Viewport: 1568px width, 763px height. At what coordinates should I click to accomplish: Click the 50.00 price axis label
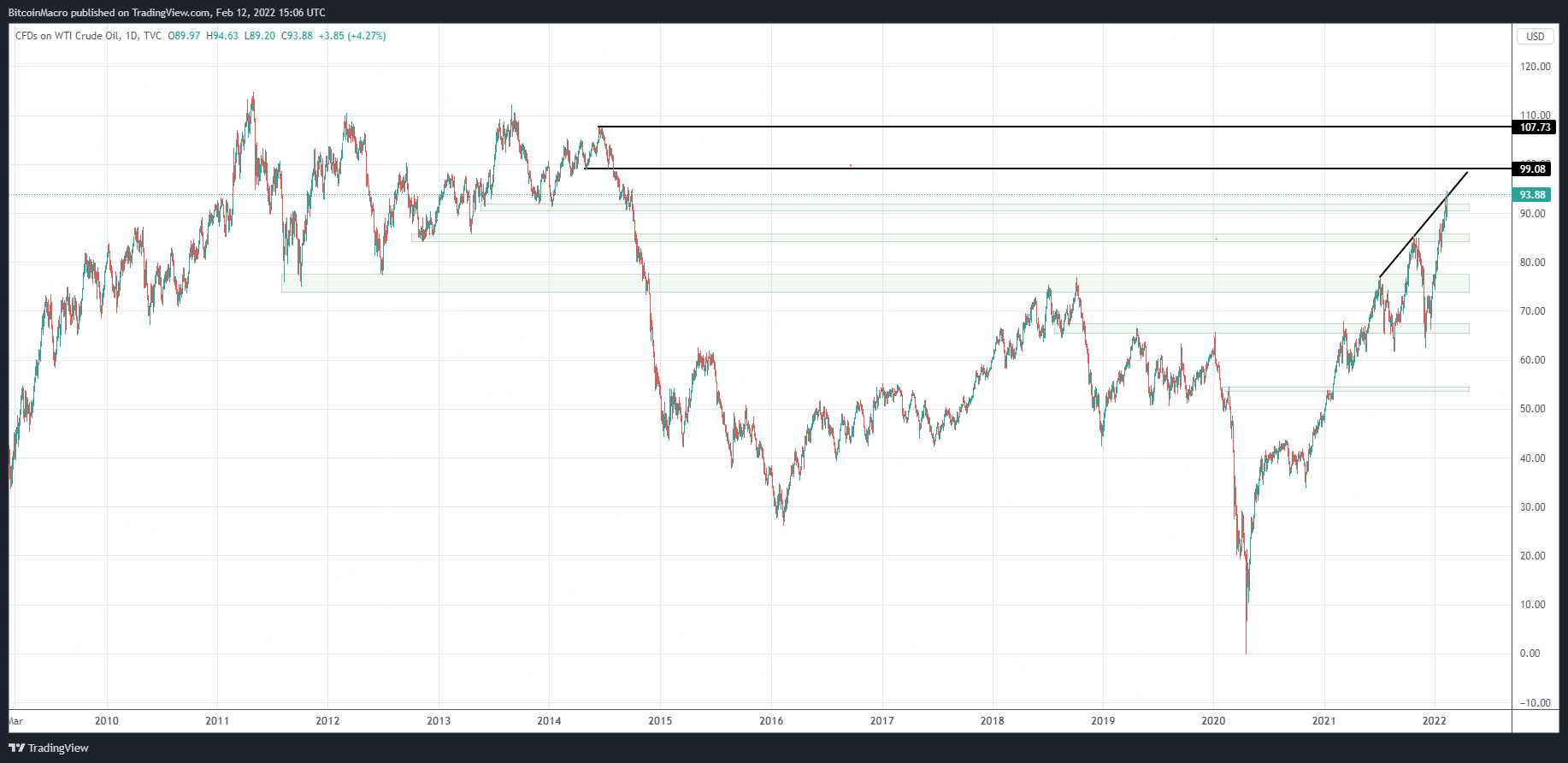pos(1533,409)
